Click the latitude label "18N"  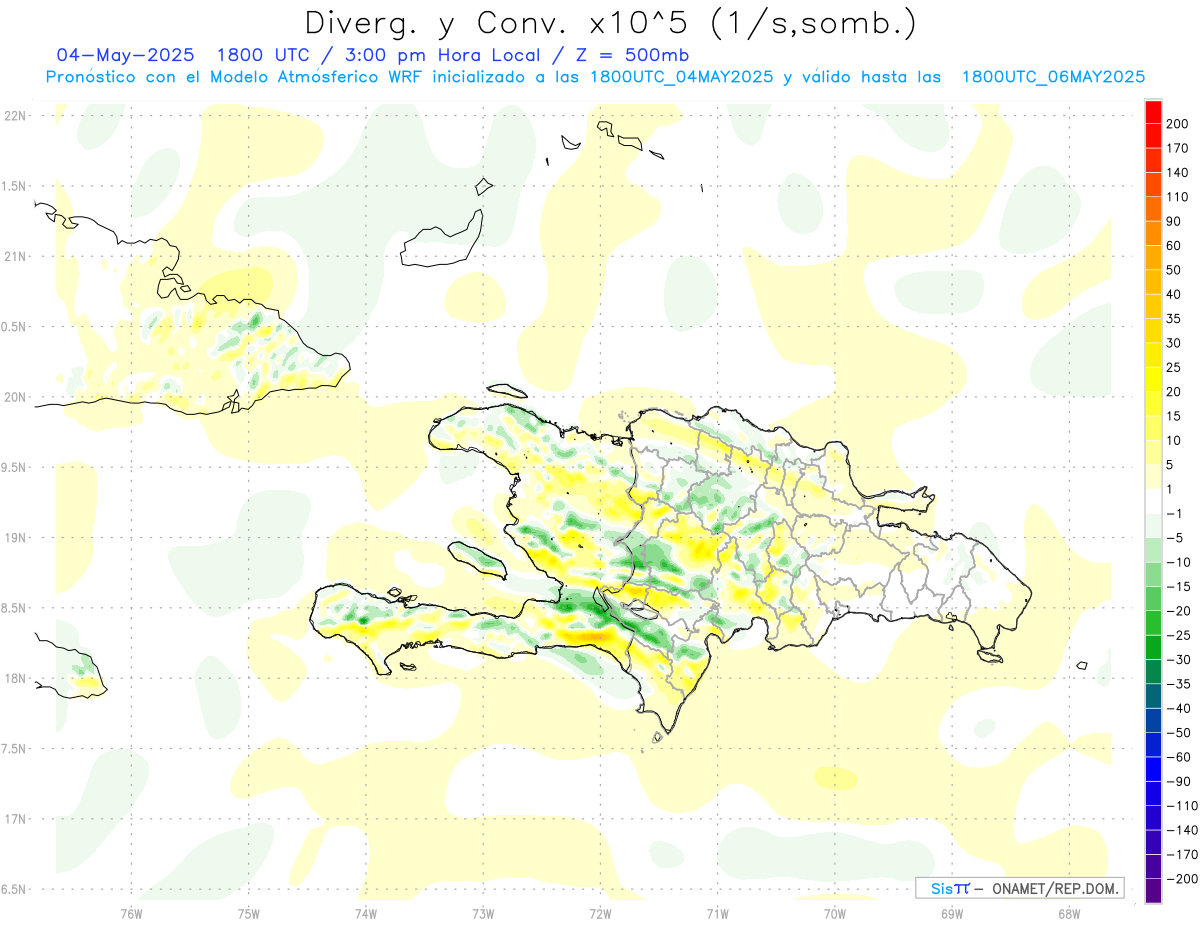[16, 678]
